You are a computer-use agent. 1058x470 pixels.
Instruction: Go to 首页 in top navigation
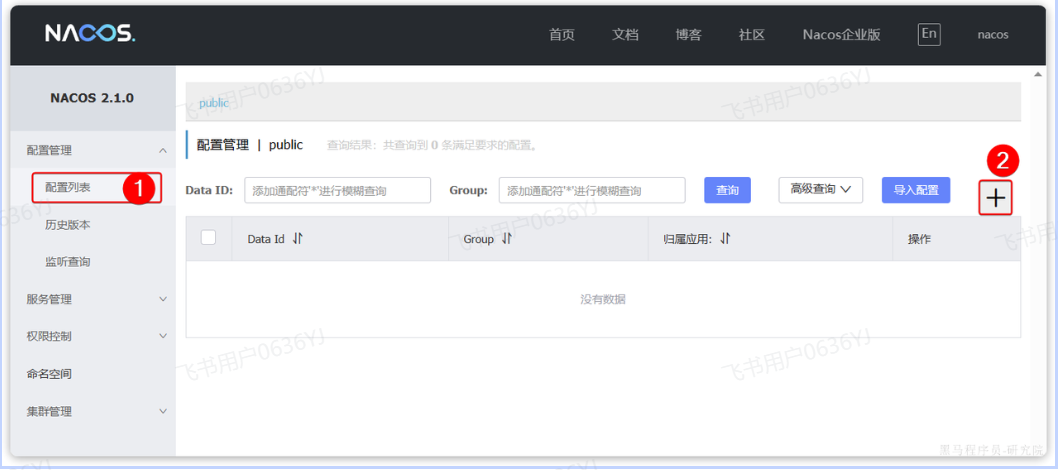click(x=562, y=35)
